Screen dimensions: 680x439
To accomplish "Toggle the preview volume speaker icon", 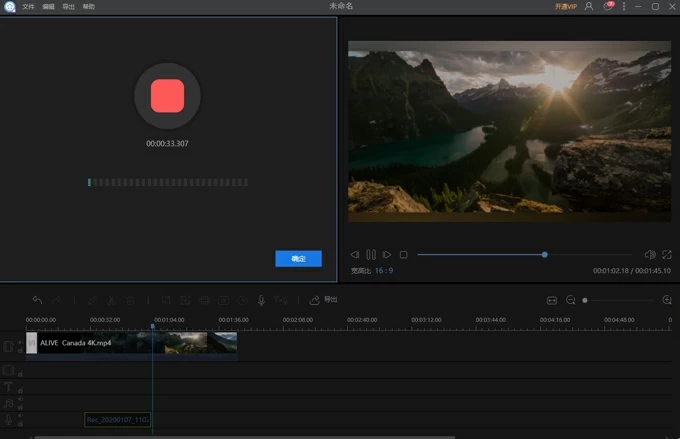I will click(650, 255).
